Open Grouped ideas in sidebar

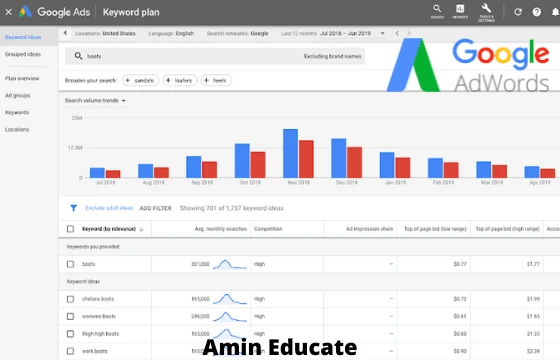tap(23, 54)
